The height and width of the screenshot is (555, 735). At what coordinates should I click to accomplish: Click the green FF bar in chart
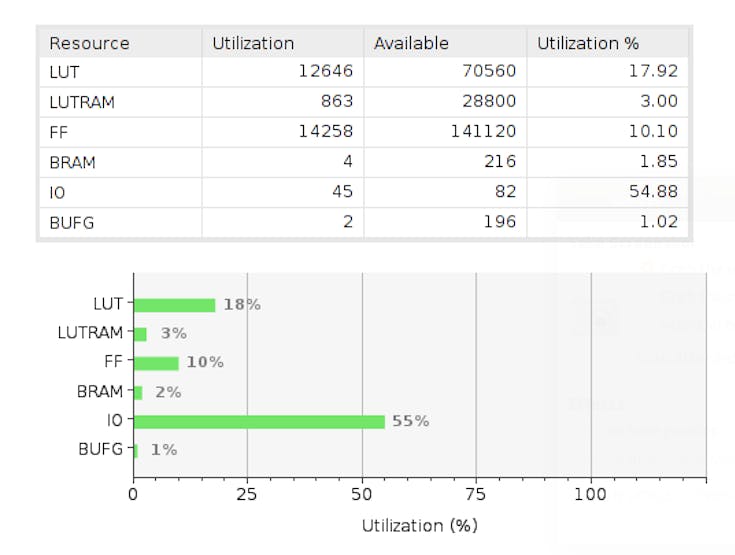pos(156,362)
